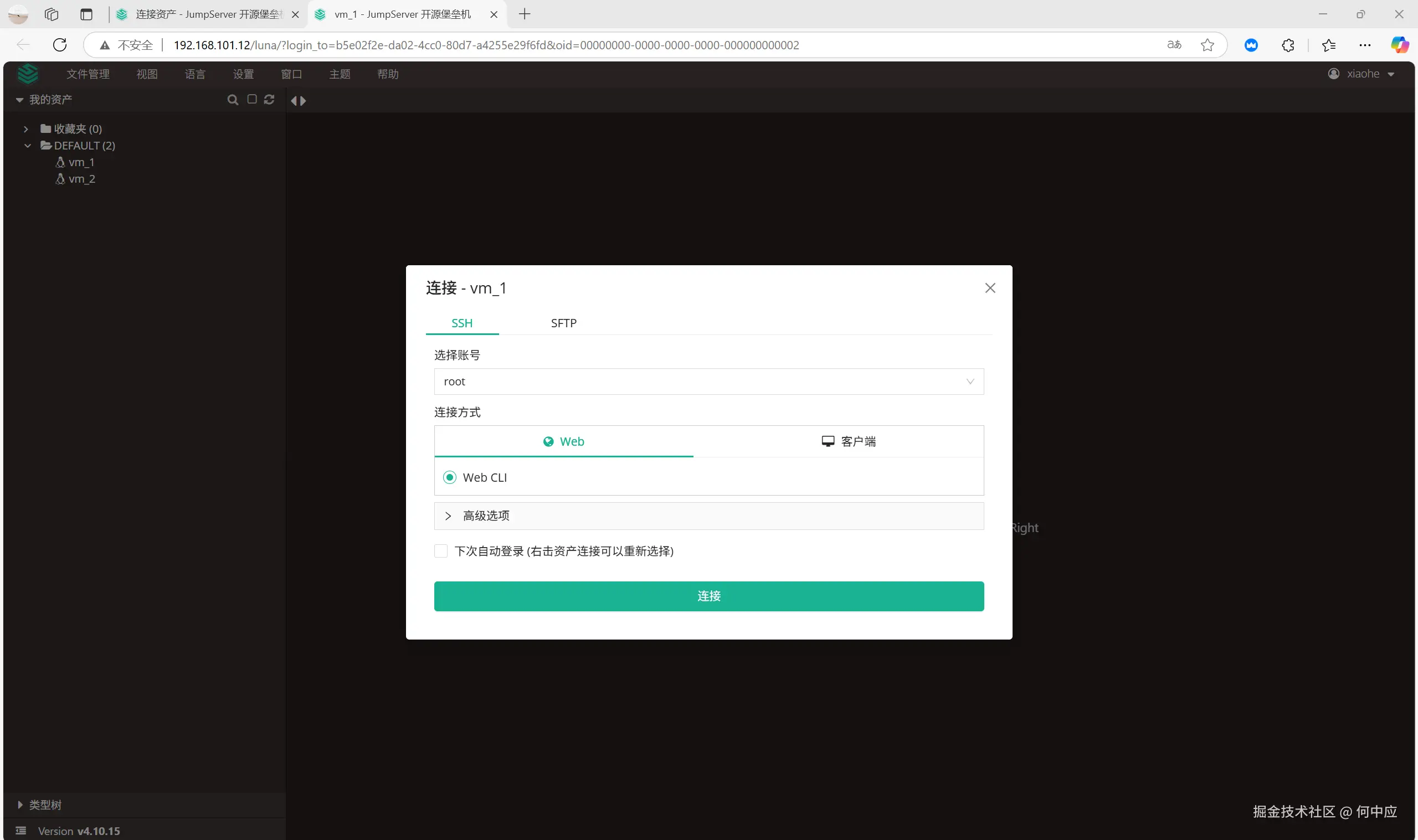Toggle the 我的资产 section collapse arrow

point(20,99)
